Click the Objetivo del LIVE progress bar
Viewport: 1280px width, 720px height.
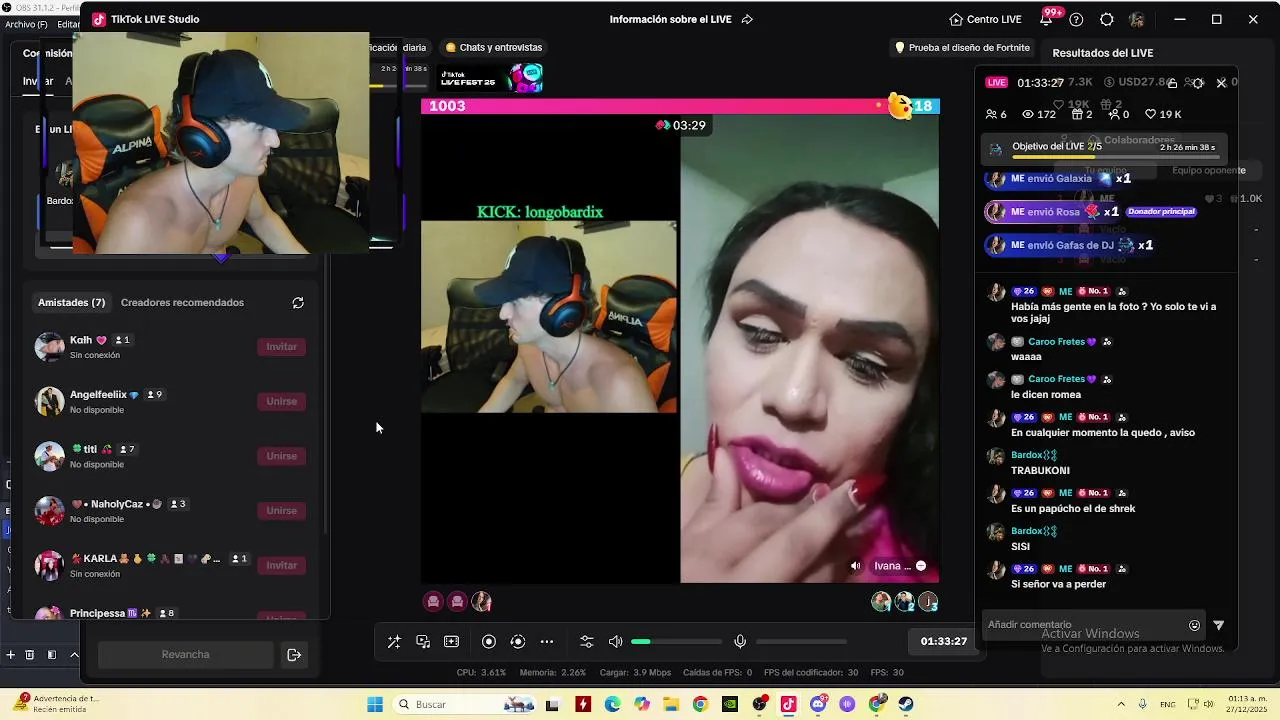click(x=1116, y=157)
